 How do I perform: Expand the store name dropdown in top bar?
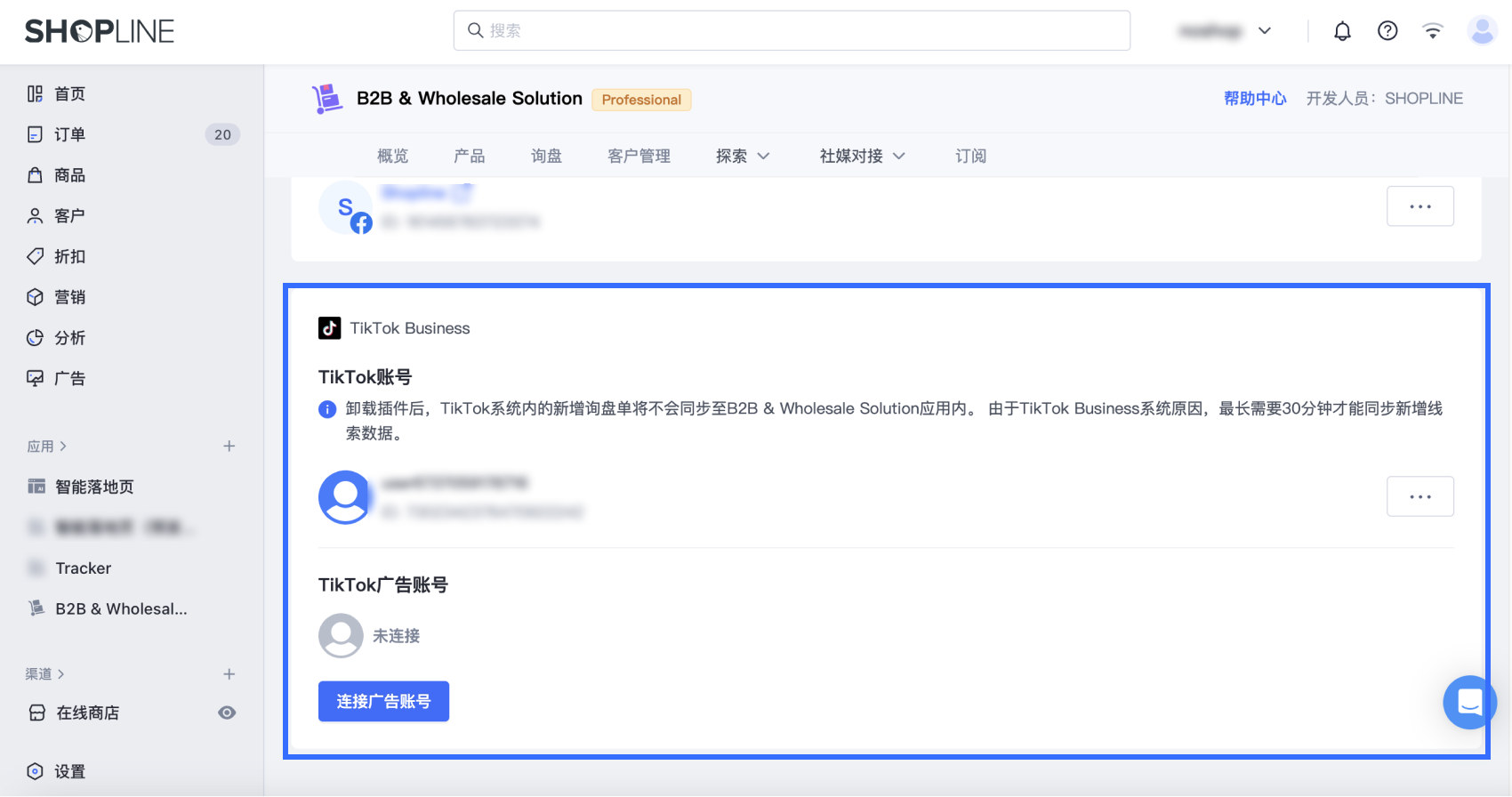coord(1265,31)
